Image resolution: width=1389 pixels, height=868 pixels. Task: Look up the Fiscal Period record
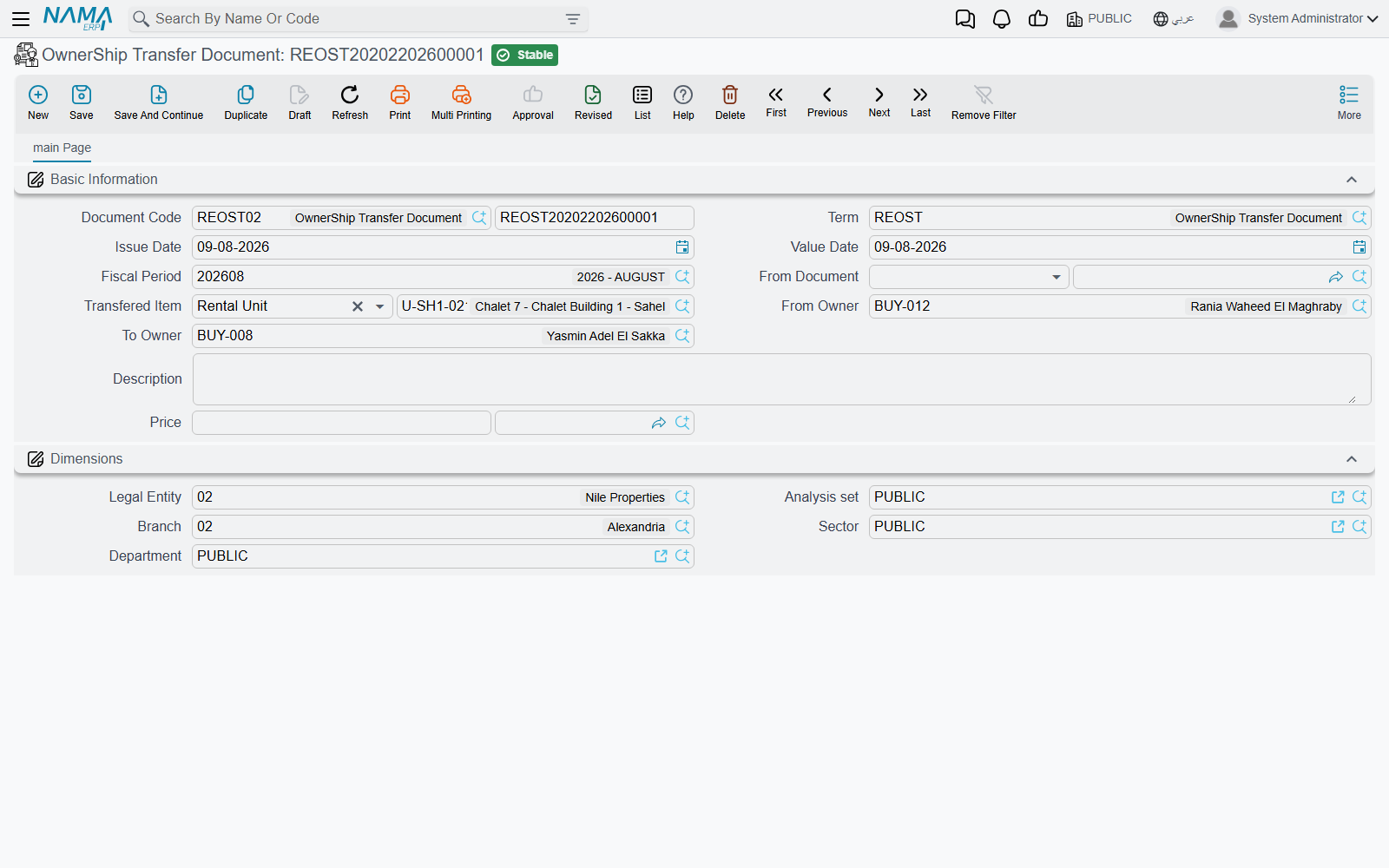click(x=682, y=277)
